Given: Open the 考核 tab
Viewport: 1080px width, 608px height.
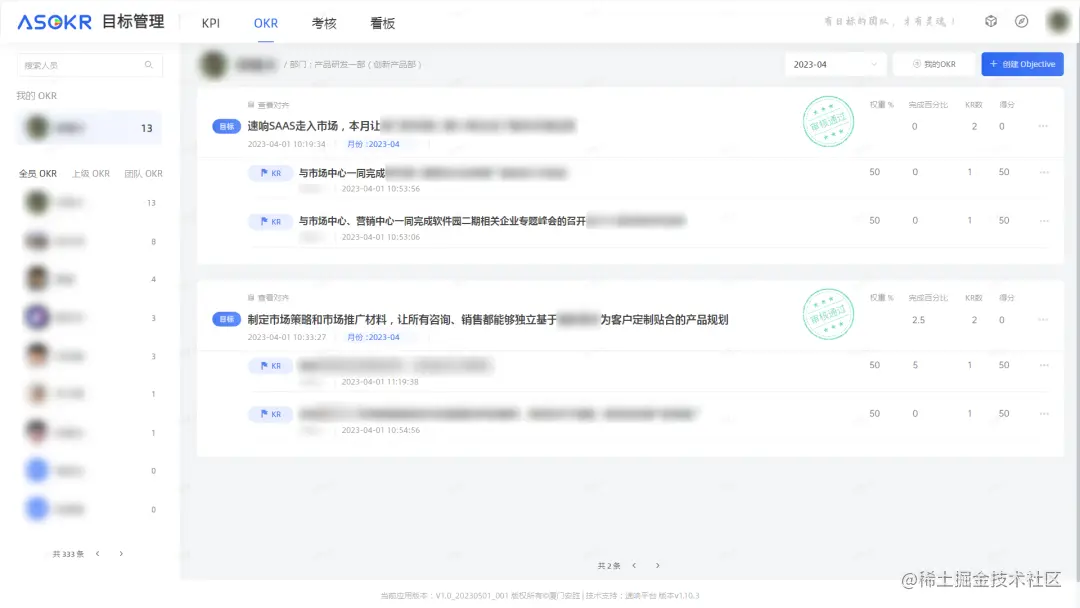Looking at the screenshot, I should [324, 23].
